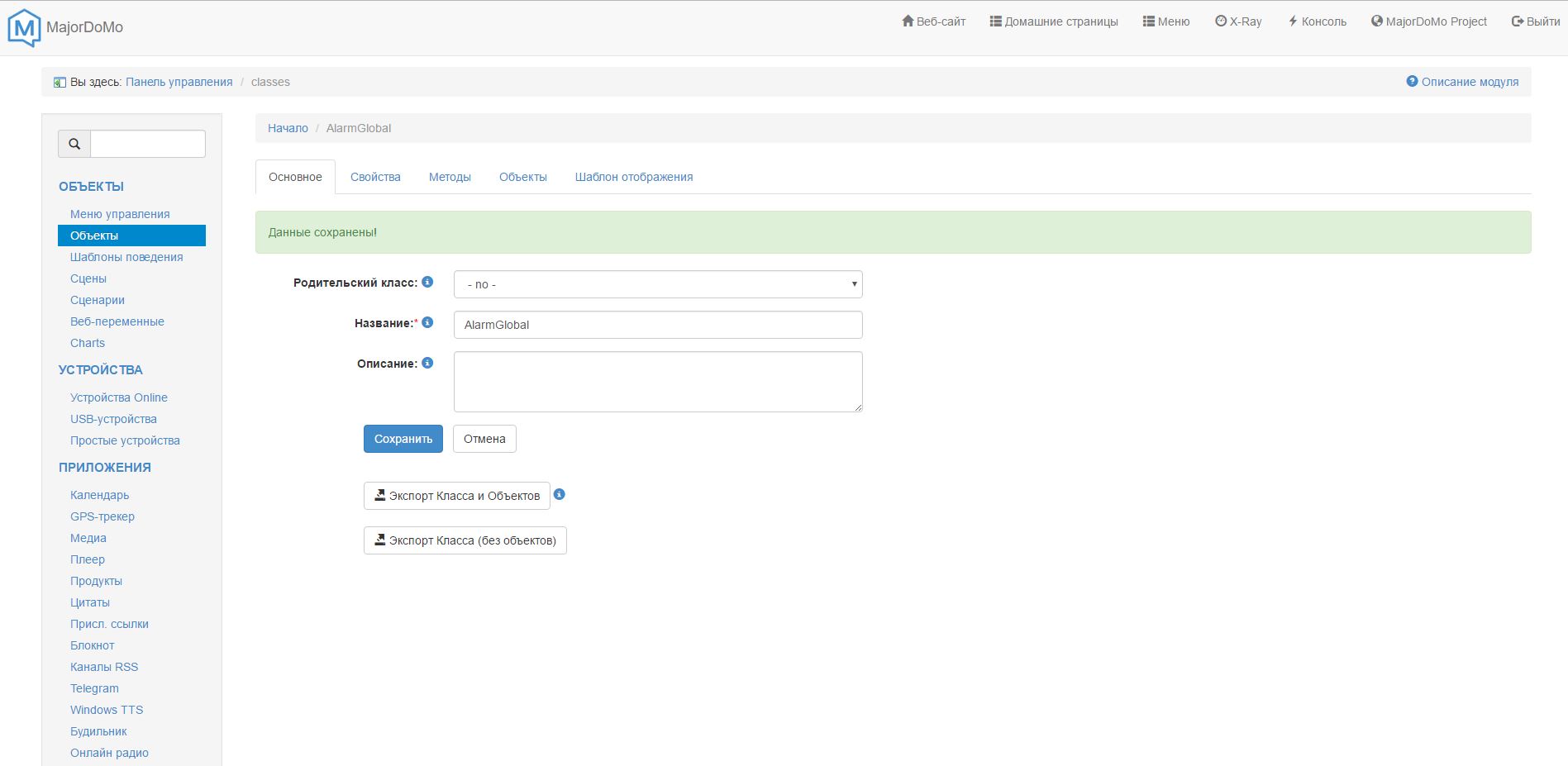Viewport: 1568px width, 766px height.
Task: Open Цитаты in the sidebar
Action: click(90, 602)
